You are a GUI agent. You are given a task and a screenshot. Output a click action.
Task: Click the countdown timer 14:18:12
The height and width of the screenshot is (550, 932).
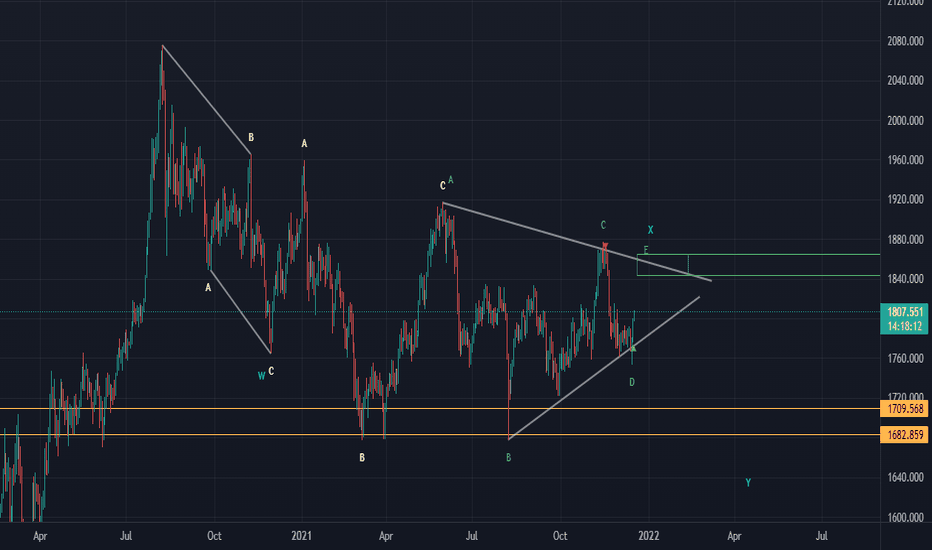(905, 326)
